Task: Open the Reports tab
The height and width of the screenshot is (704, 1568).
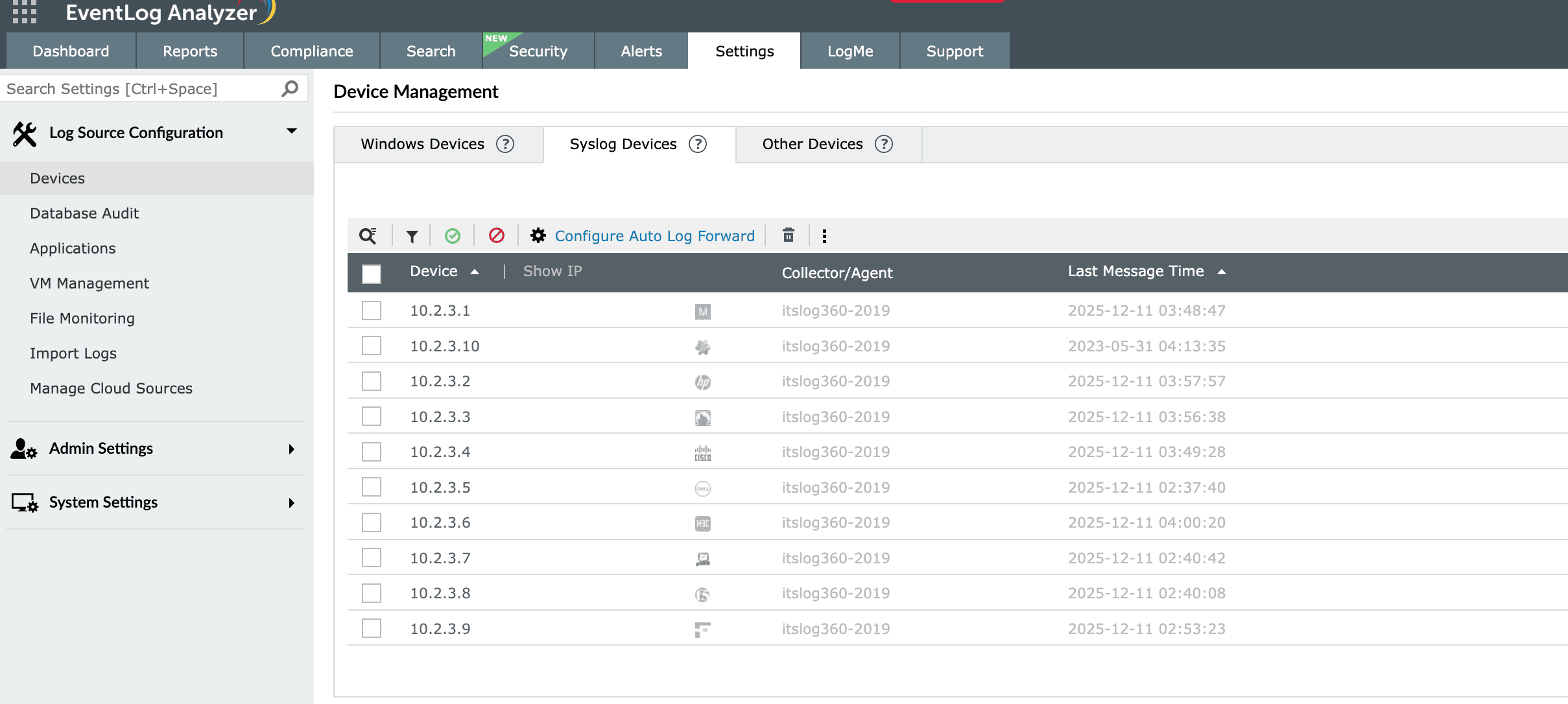Action: pyautogui.click(x=190, y=51)
